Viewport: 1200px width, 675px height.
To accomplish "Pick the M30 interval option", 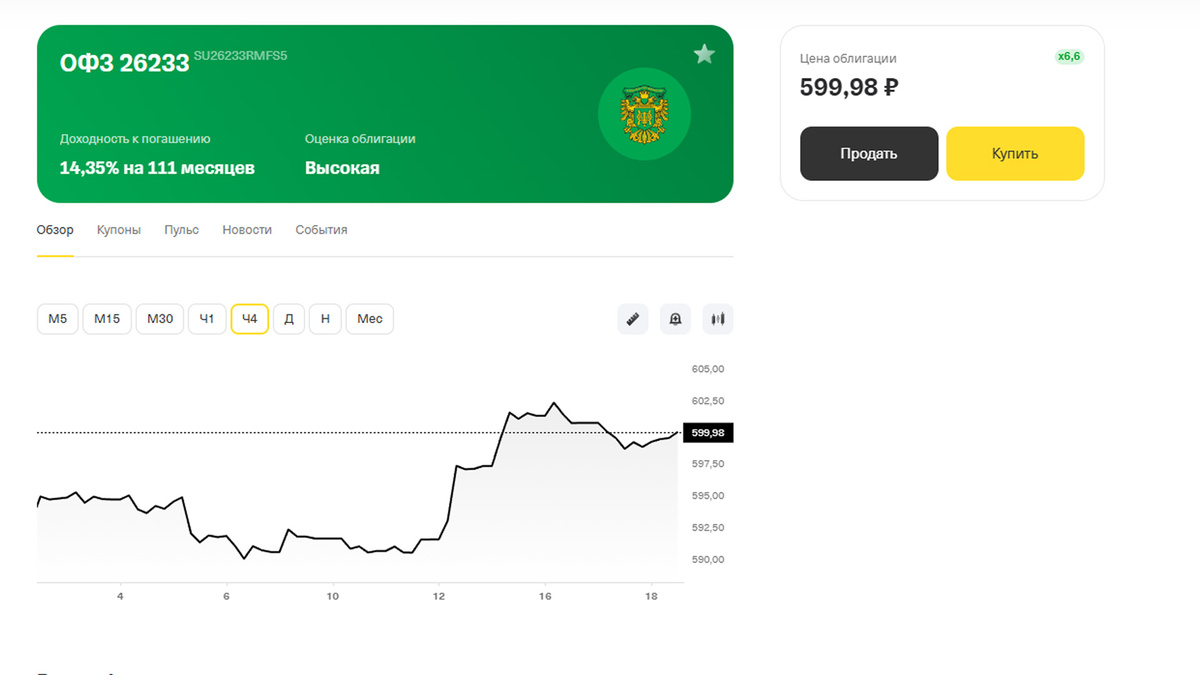I will [x=159, y=318].
